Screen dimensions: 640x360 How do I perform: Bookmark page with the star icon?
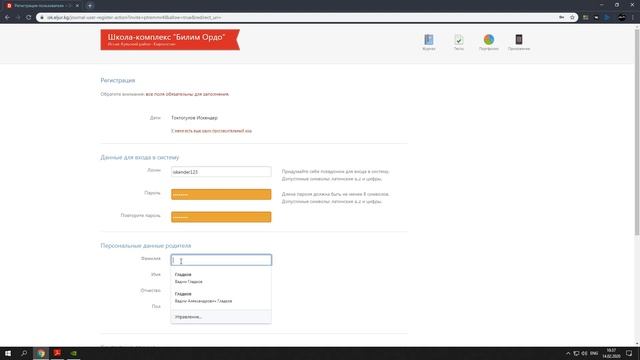tap(572, 18)
